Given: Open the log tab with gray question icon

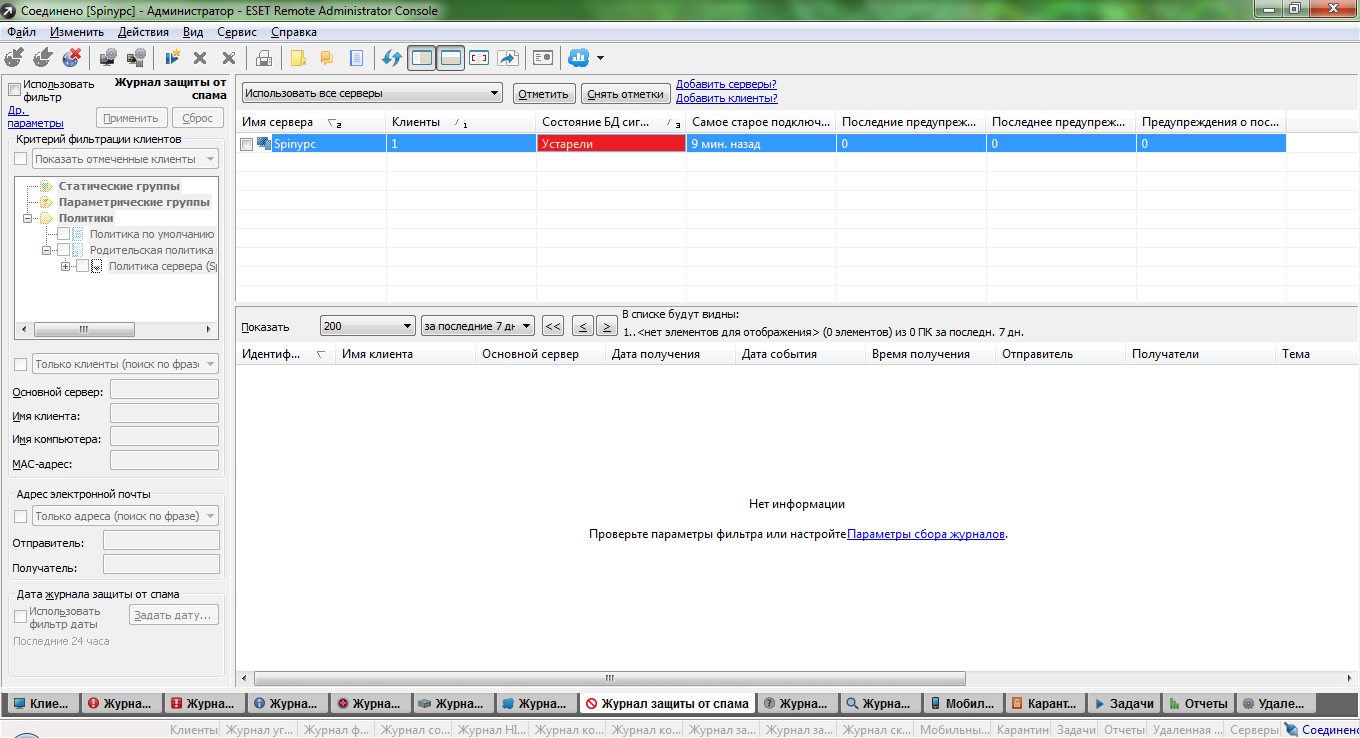Looking at the screenshot, I should [x=797, y=703].
